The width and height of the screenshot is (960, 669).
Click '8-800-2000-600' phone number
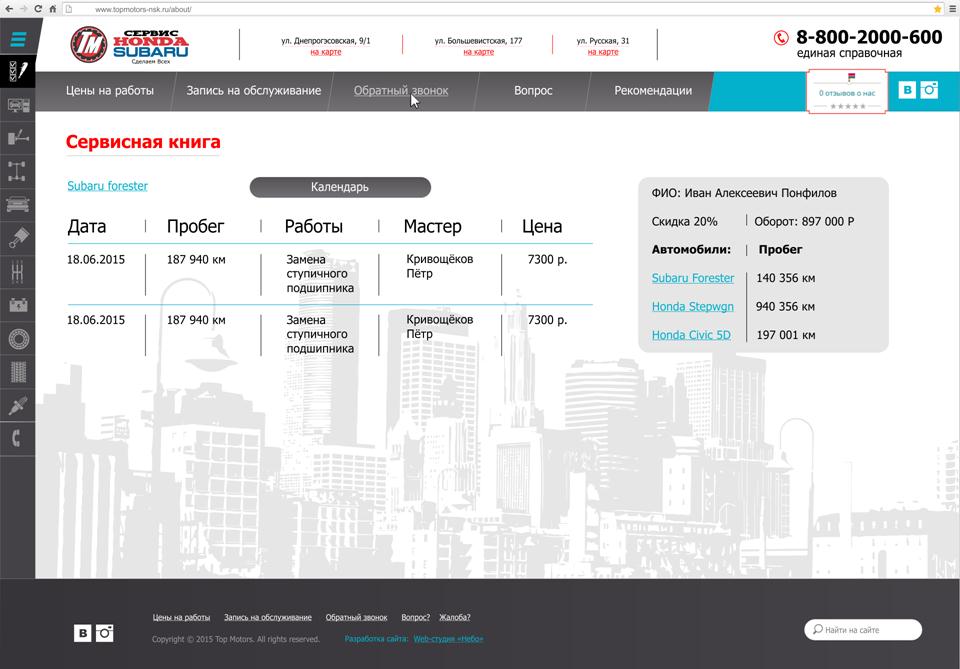tap(869, 37)
